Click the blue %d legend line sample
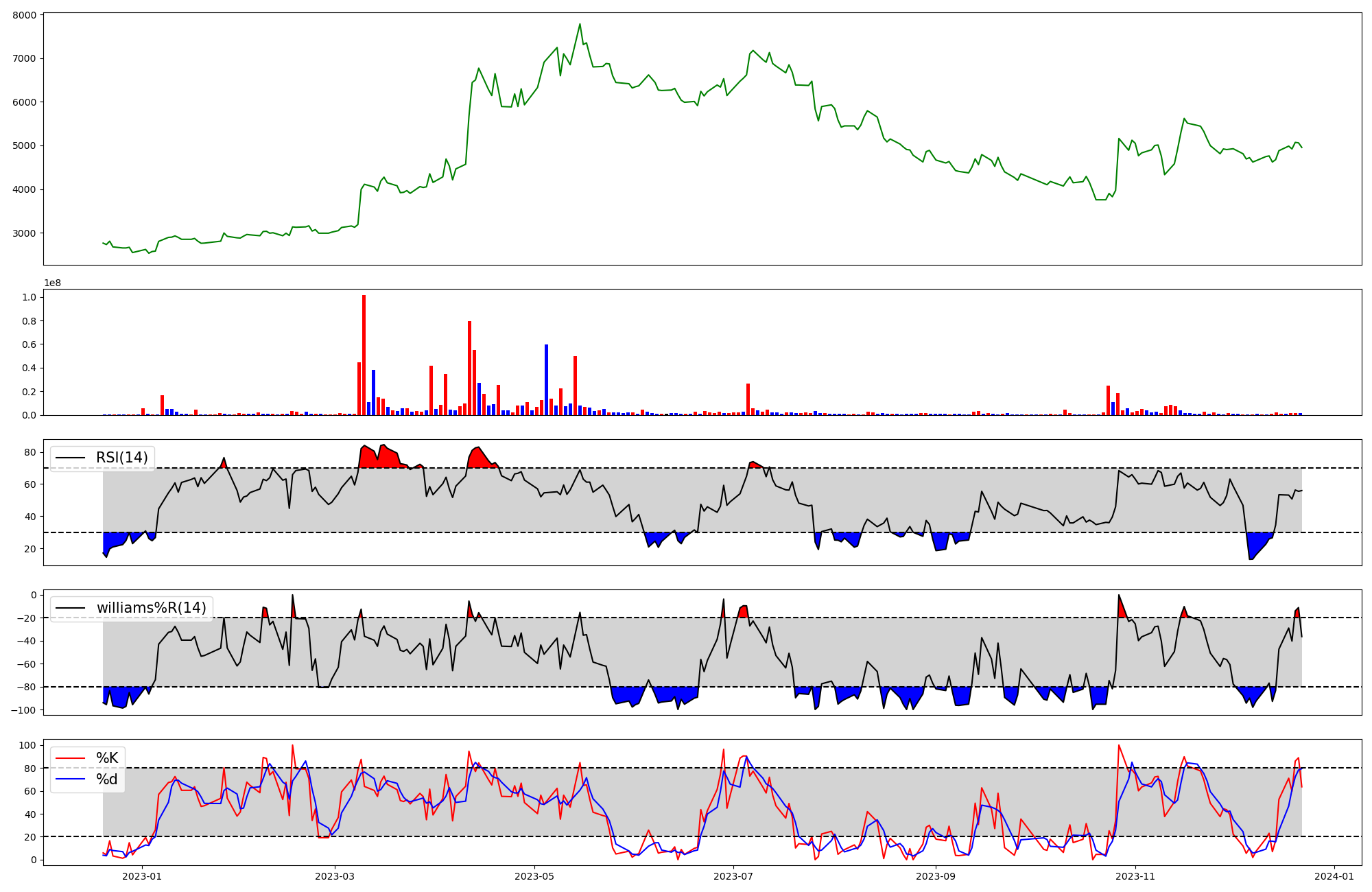This screenshot has height=892, width=1372. click(71, 779)
